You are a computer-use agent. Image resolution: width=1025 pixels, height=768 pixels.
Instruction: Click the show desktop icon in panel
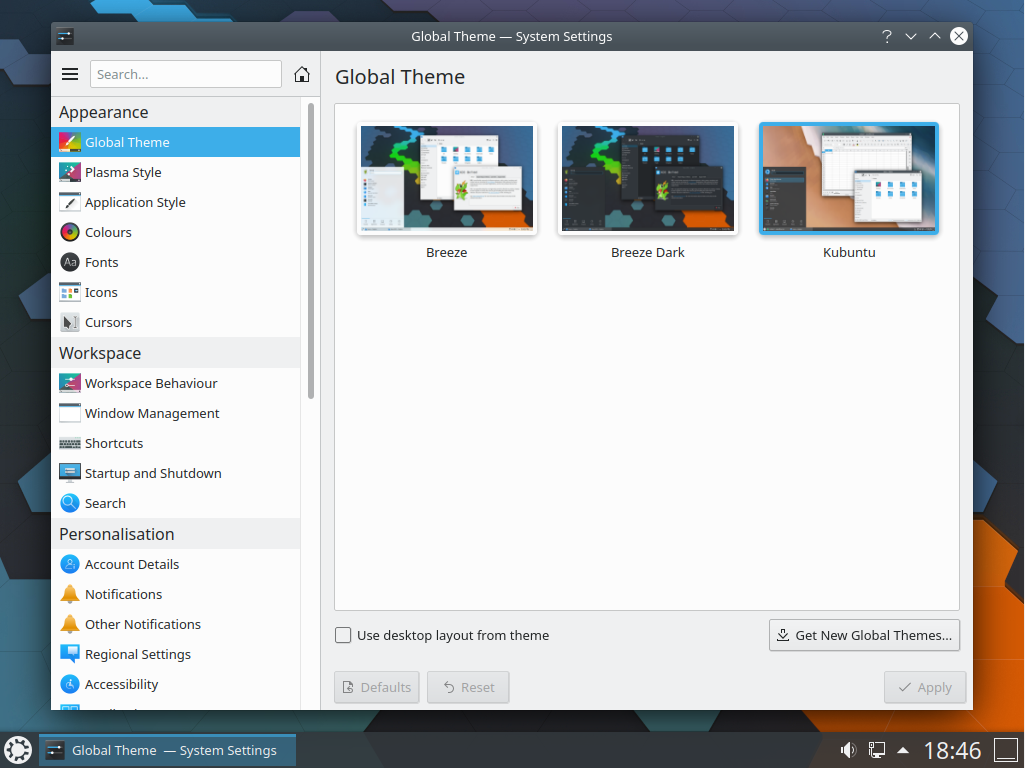point(1006,750)
